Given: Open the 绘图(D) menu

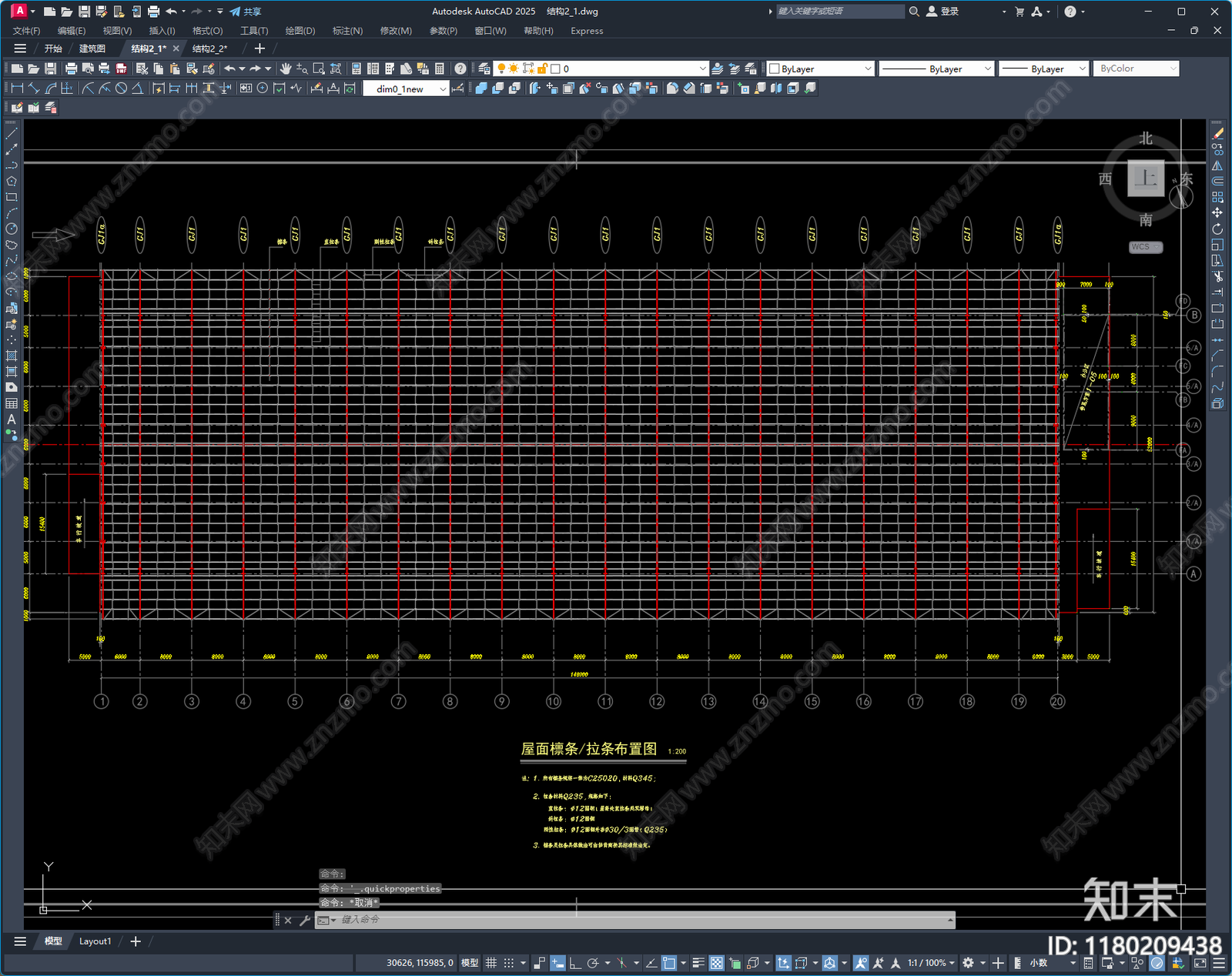Looking at the screenshot, I should click(x=300, y=31).
